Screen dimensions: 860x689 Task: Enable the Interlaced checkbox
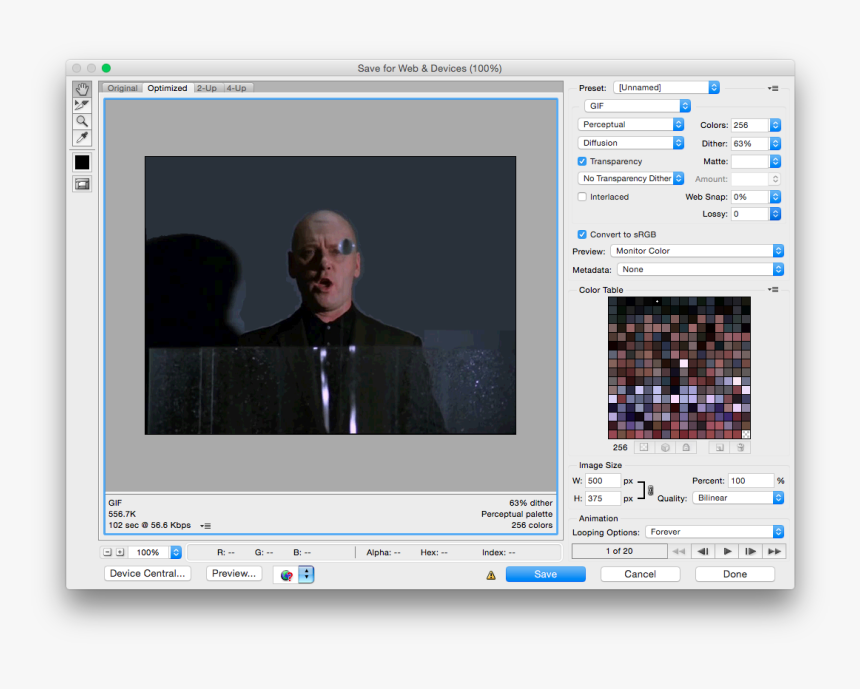tap(582, 197)
